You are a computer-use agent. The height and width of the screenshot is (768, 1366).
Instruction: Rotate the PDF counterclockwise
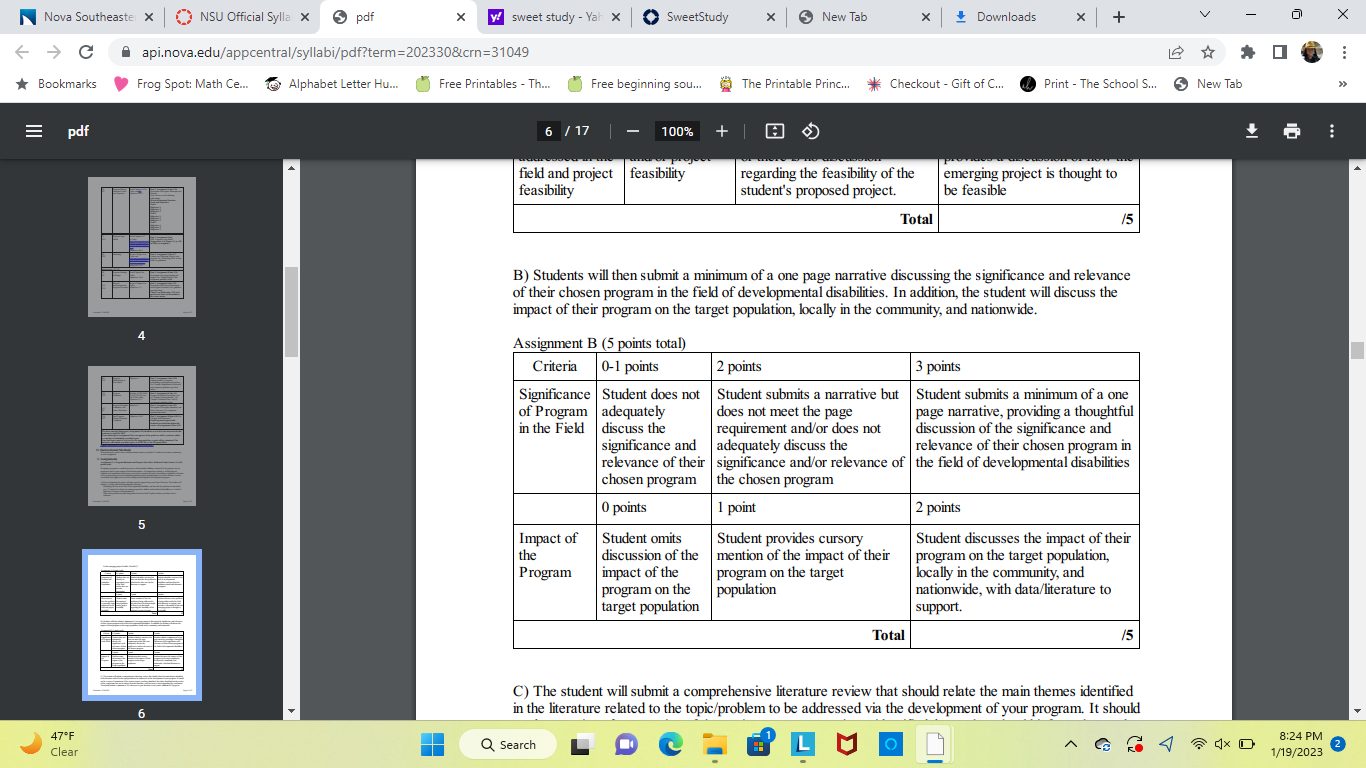pos(811,131)
